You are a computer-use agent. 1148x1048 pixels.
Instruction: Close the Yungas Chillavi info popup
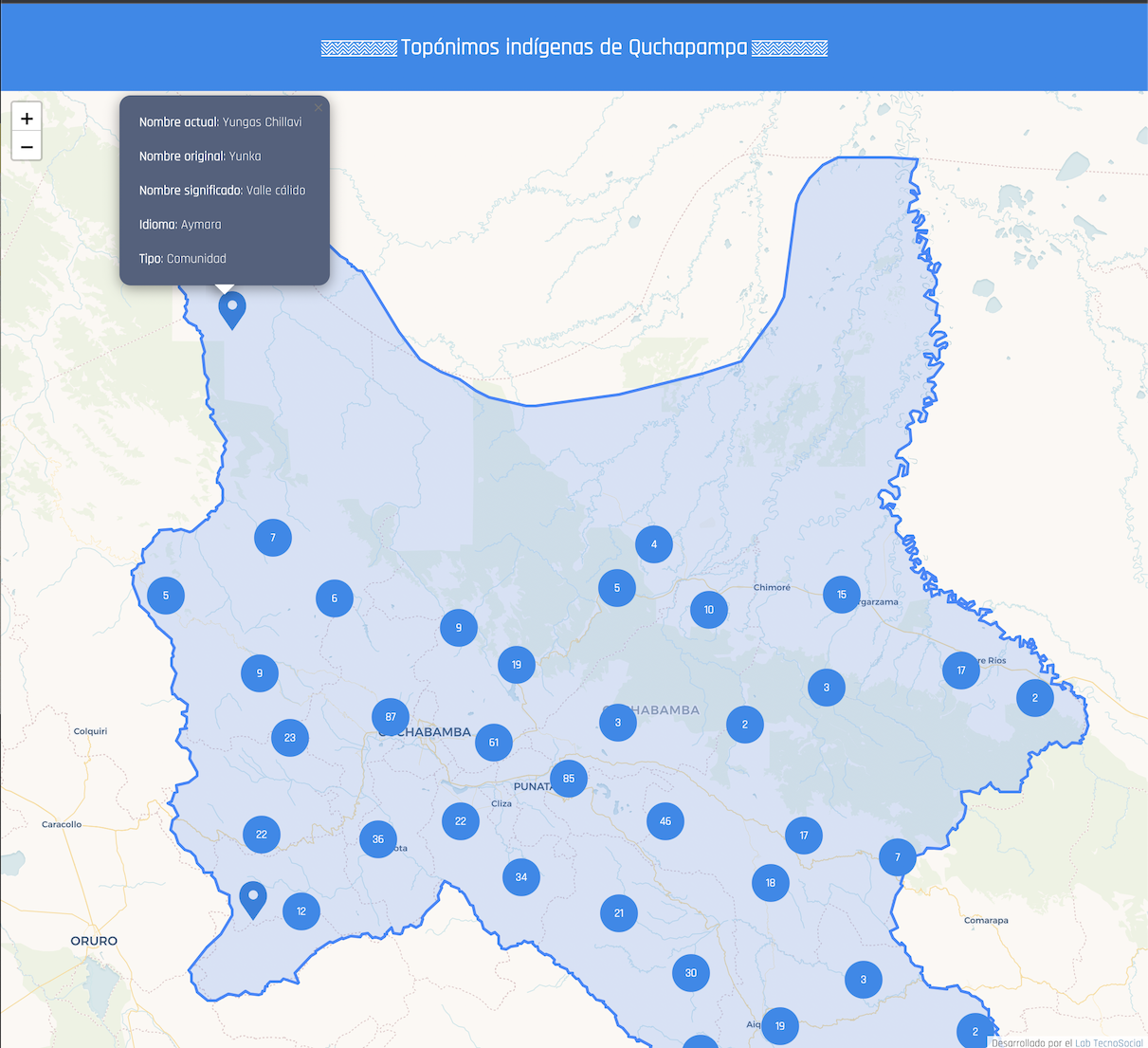tap(319, 107)
